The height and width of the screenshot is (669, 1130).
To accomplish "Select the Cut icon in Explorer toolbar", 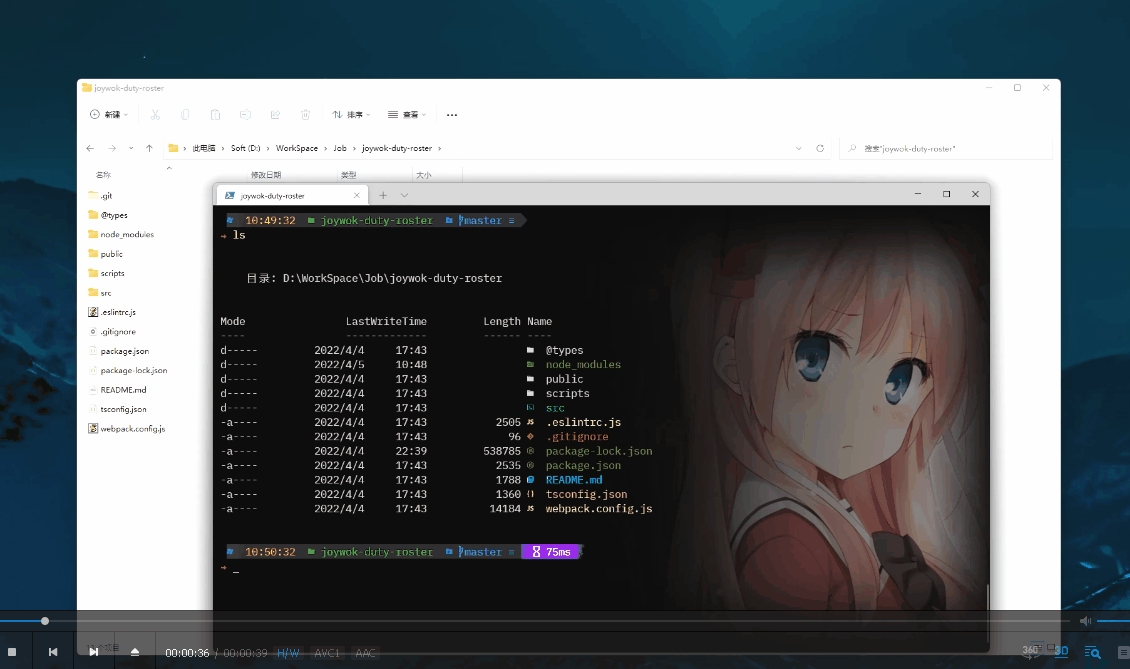I will click(x=155, y=114).
